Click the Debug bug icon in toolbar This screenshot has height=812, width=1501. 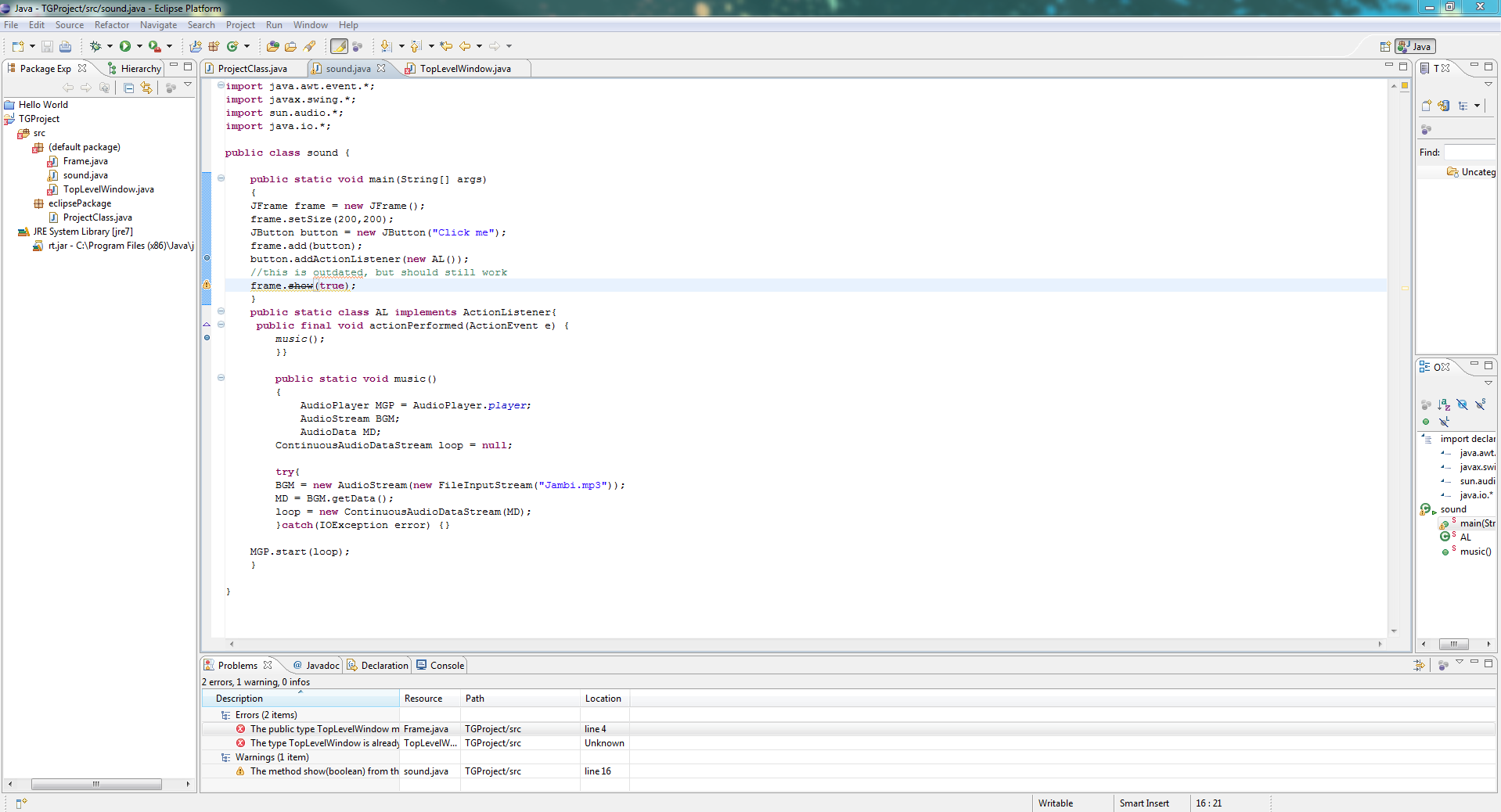tap(95, 47)
